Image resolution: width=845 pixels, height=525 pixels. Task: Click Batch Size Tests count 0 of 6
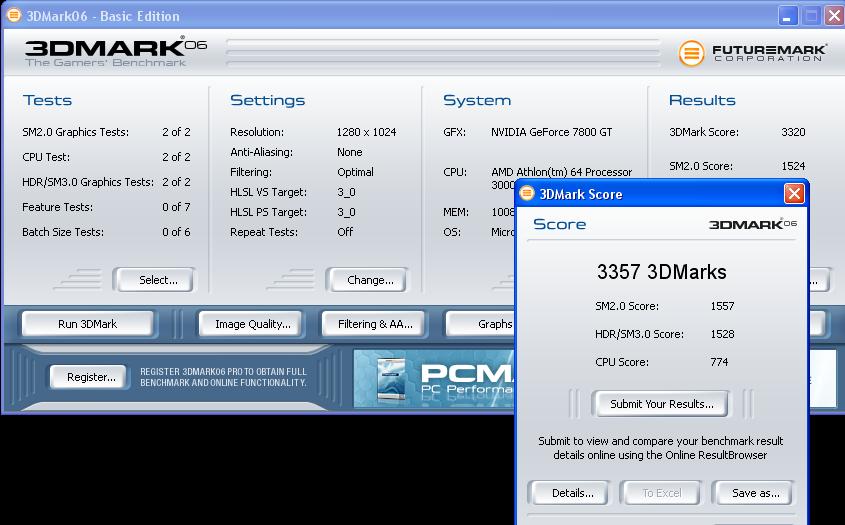point(176,232)
